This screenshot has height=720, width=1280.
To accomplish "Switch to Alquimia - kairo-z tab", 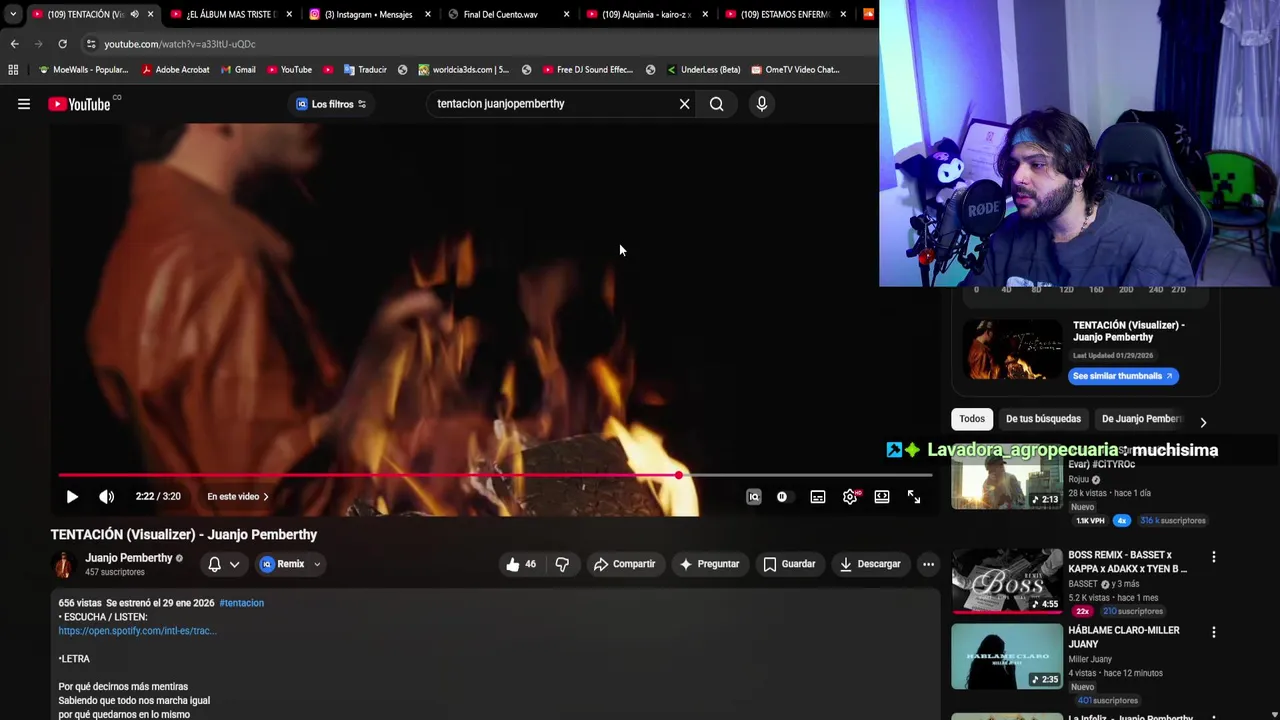I will click(x=648, y=14).
